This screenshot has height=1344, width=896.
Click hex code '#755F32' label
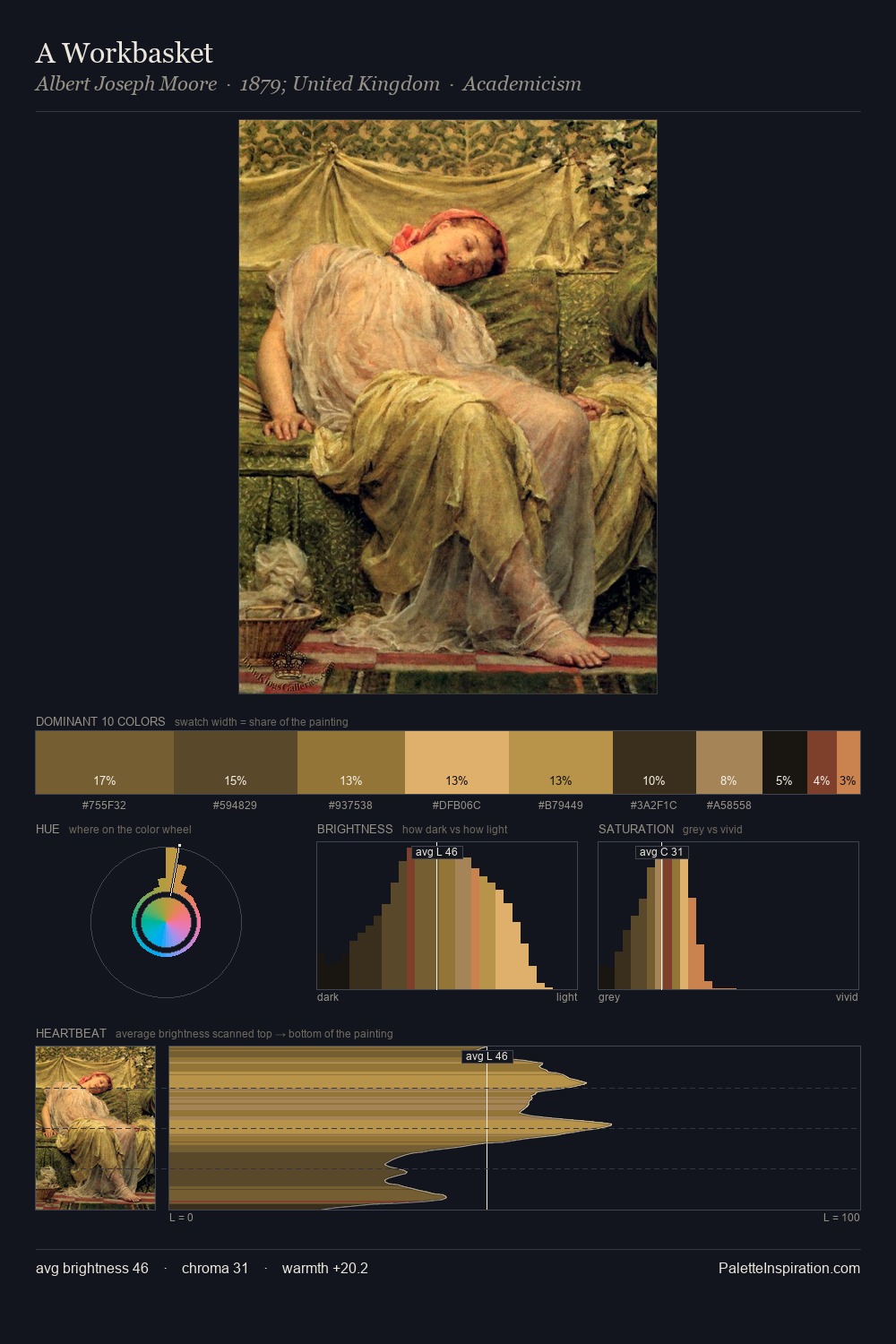point(104,805)
